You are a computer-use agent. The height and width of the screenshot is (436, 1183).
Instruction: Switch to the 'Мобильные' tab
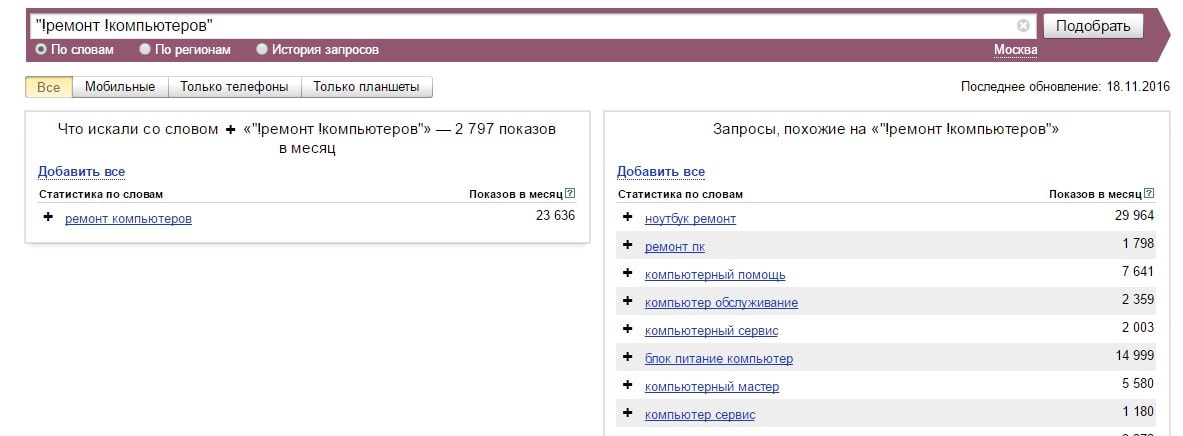pyautogui.click(x=120, y=87)
